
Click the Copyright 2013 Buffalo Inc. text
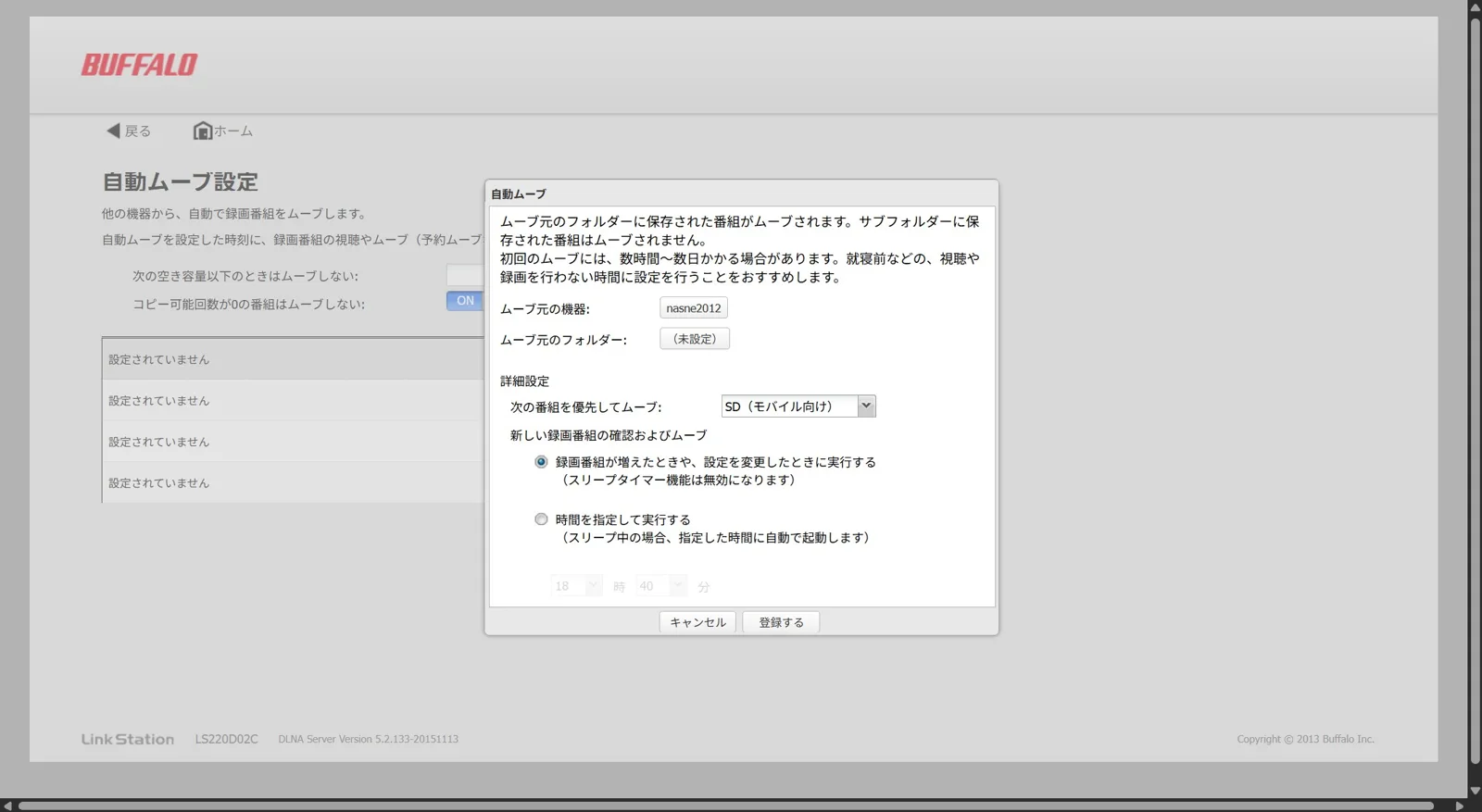[1306, 739]
